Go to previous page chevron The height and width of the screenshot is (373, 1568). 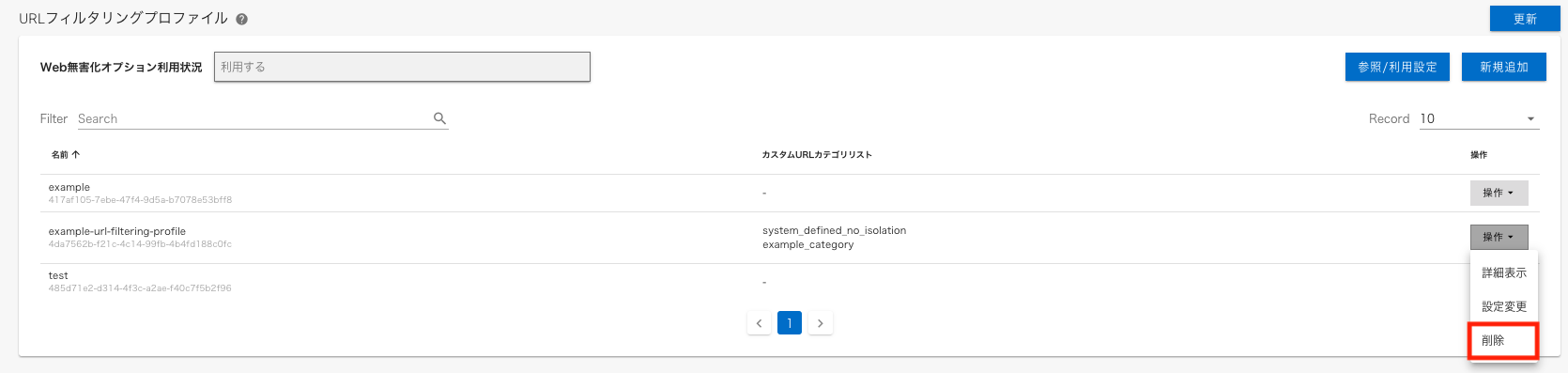[759, 323]
